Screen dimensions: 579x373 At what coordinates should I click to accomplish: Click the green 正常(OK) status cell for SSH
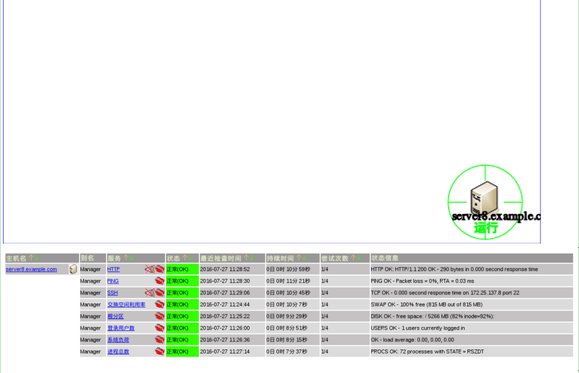[182, 293]
